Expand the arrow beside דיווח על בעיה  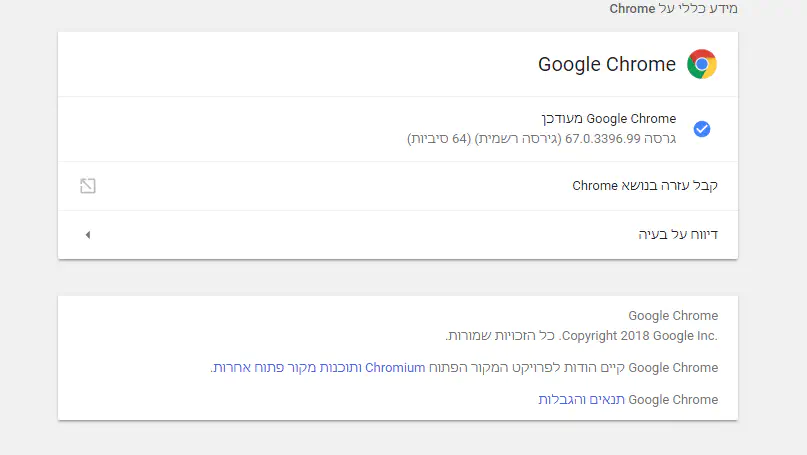tap(88, 235)
